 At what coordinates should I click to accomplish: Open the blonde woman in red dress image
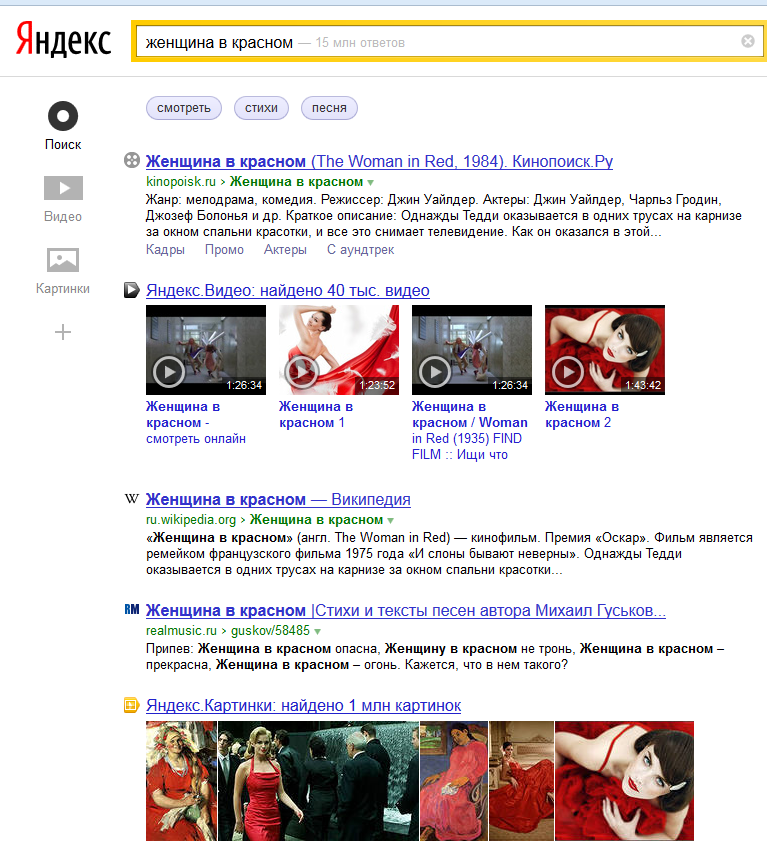318,781
